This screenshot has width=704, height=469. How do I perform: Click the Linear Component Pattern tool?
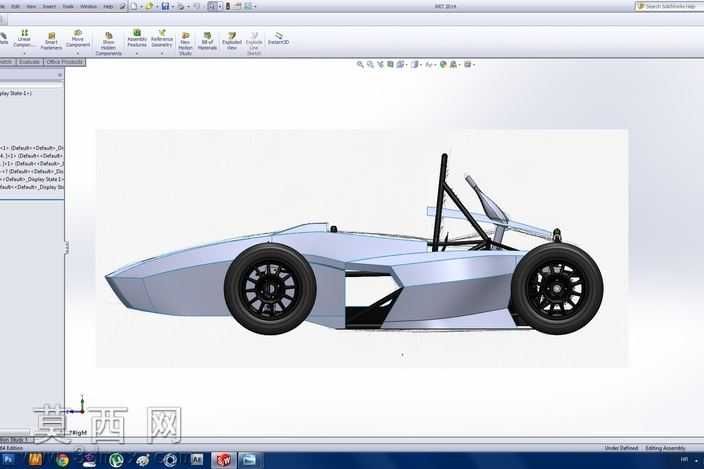24,39
